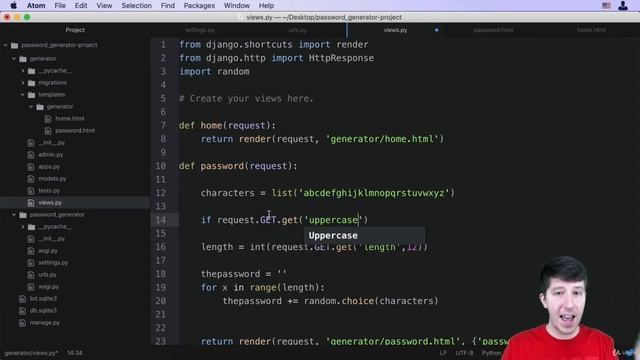Click the 14:34 cursor position in status bar
Image resolution: width=640 pixels, height=360 pixels.
pos(74,353)
